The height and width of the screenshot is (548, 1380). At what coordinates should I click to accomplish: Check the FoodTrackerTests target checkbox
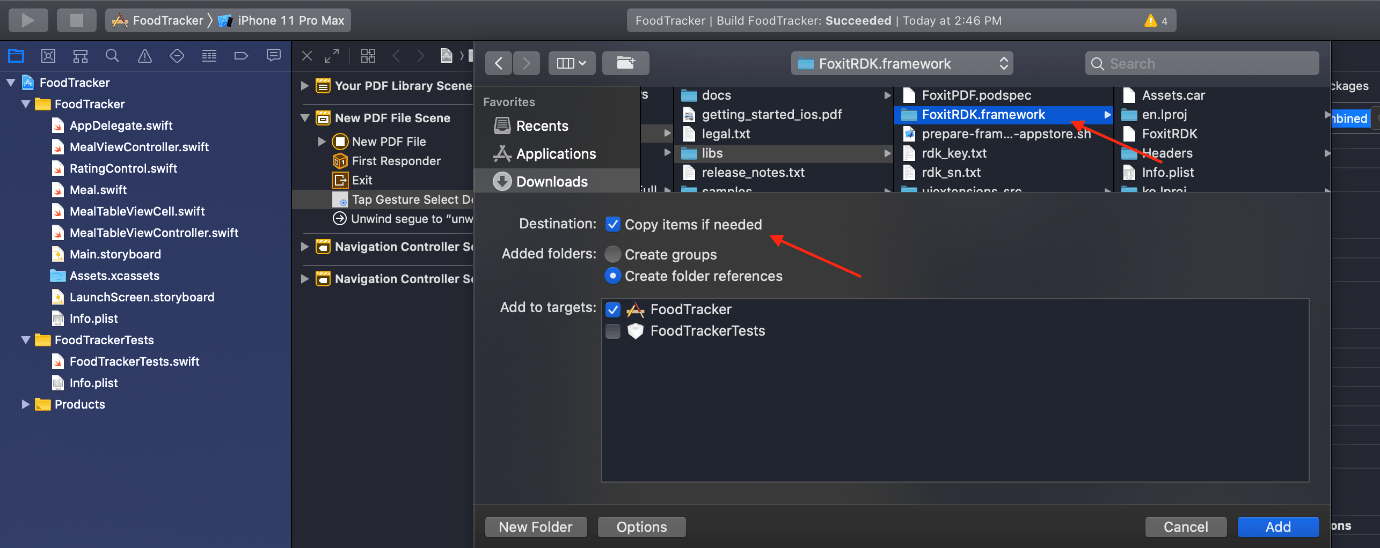pos(613,331)
